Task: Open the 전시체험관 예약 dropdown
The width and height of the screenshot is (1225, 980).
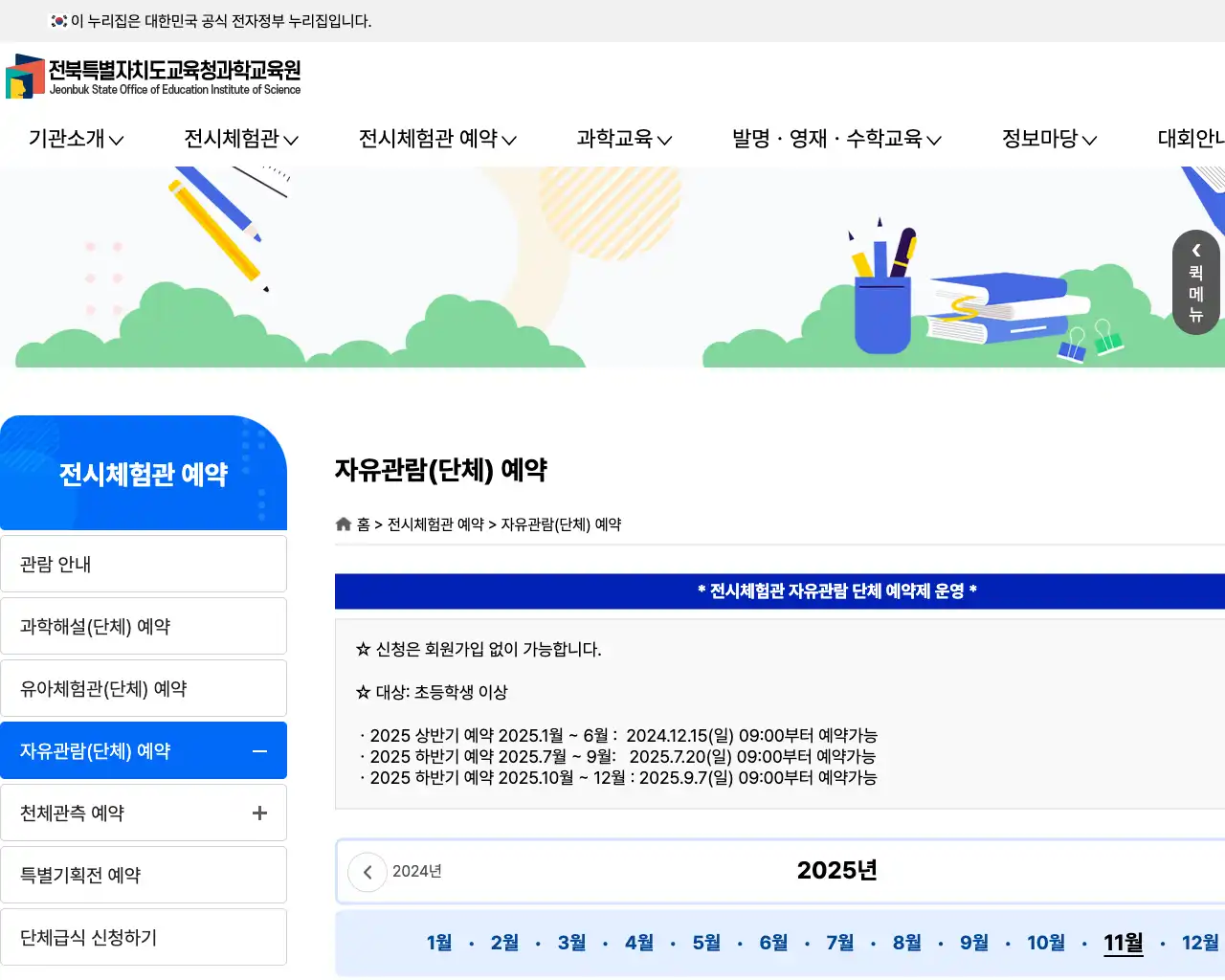Action: [435, 139]
